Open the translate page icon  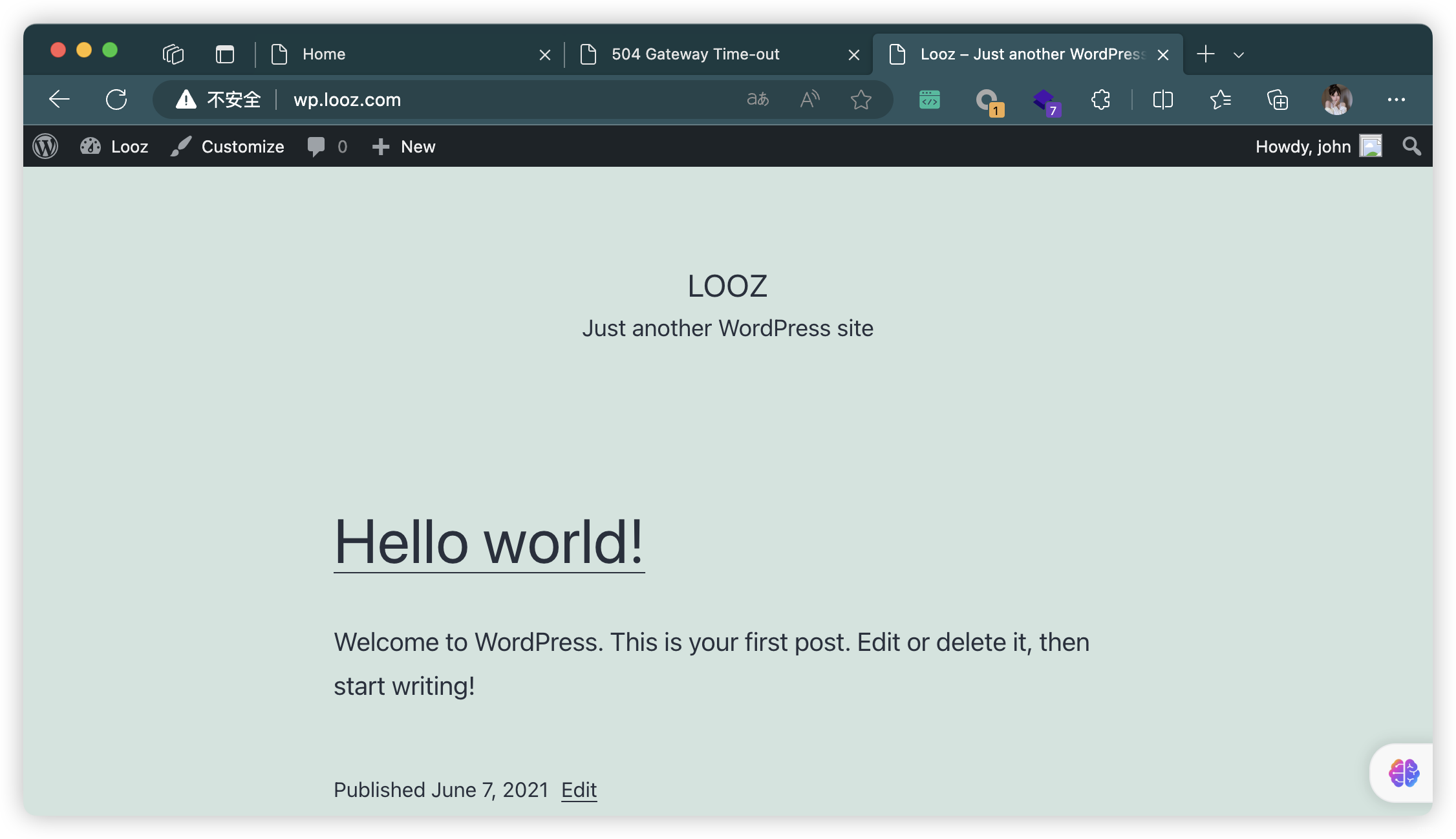(x=758, y=100)
